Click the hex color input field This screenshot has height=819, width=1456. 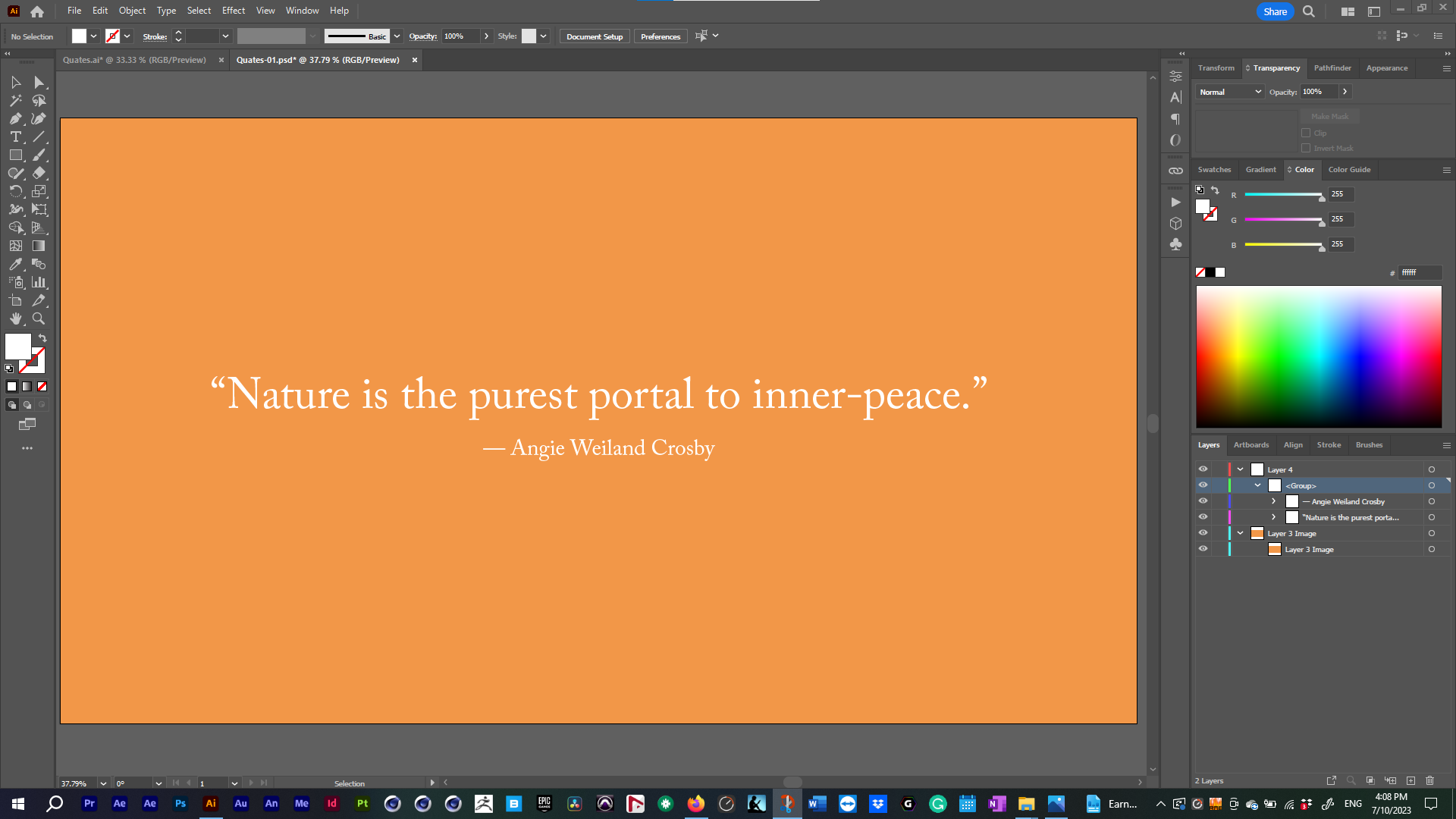click(x=1419, y=272)
